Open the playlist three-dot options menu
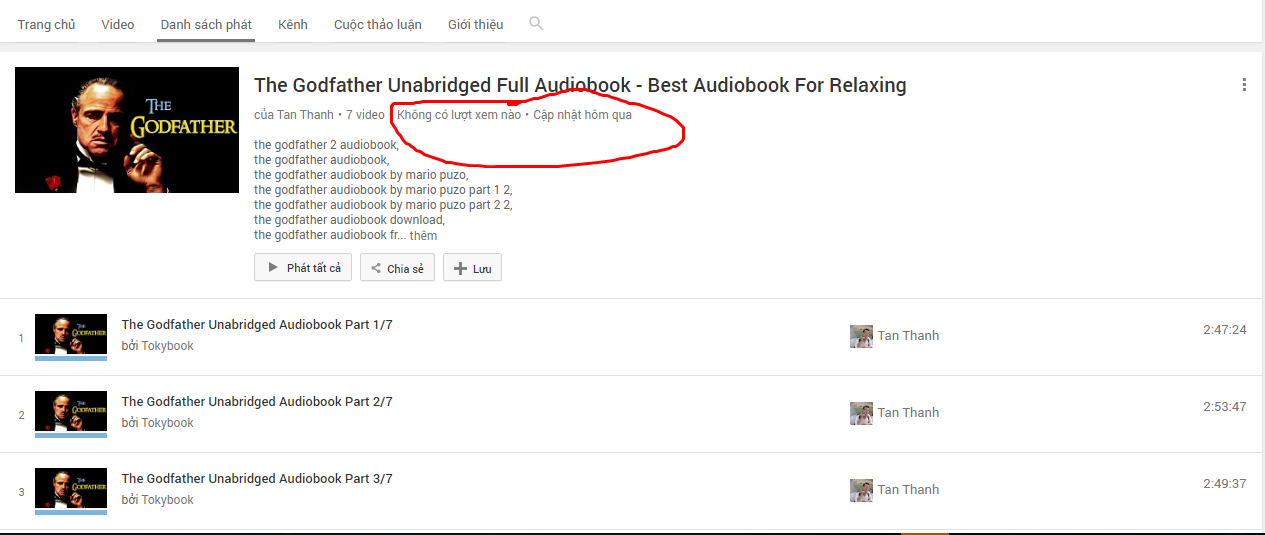 [x=1244, y=85]
